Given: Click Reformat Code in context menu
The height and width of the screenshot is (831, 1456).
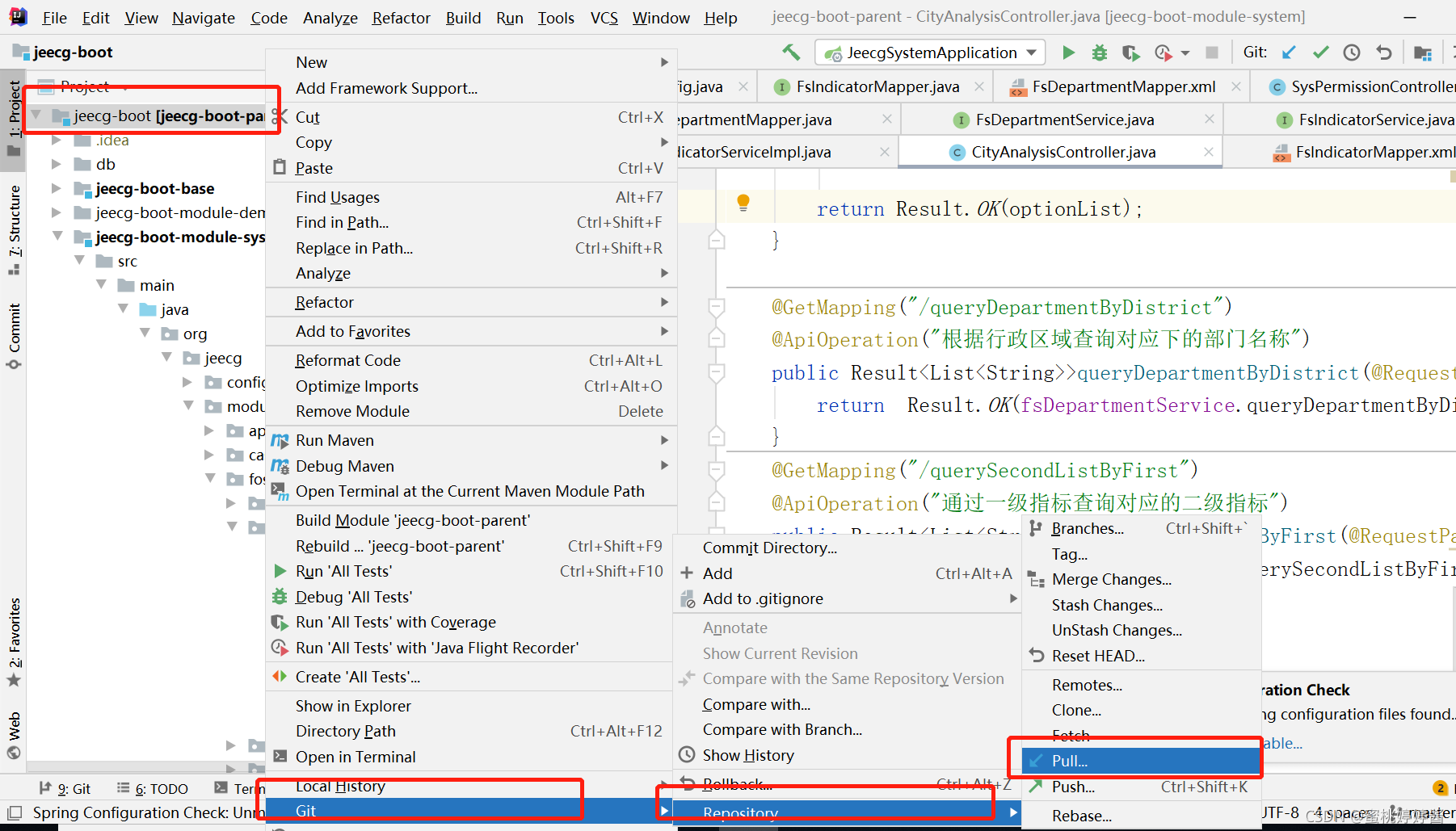Looking at the screenshot, I should pyautogui.click(x=470, y=360).
